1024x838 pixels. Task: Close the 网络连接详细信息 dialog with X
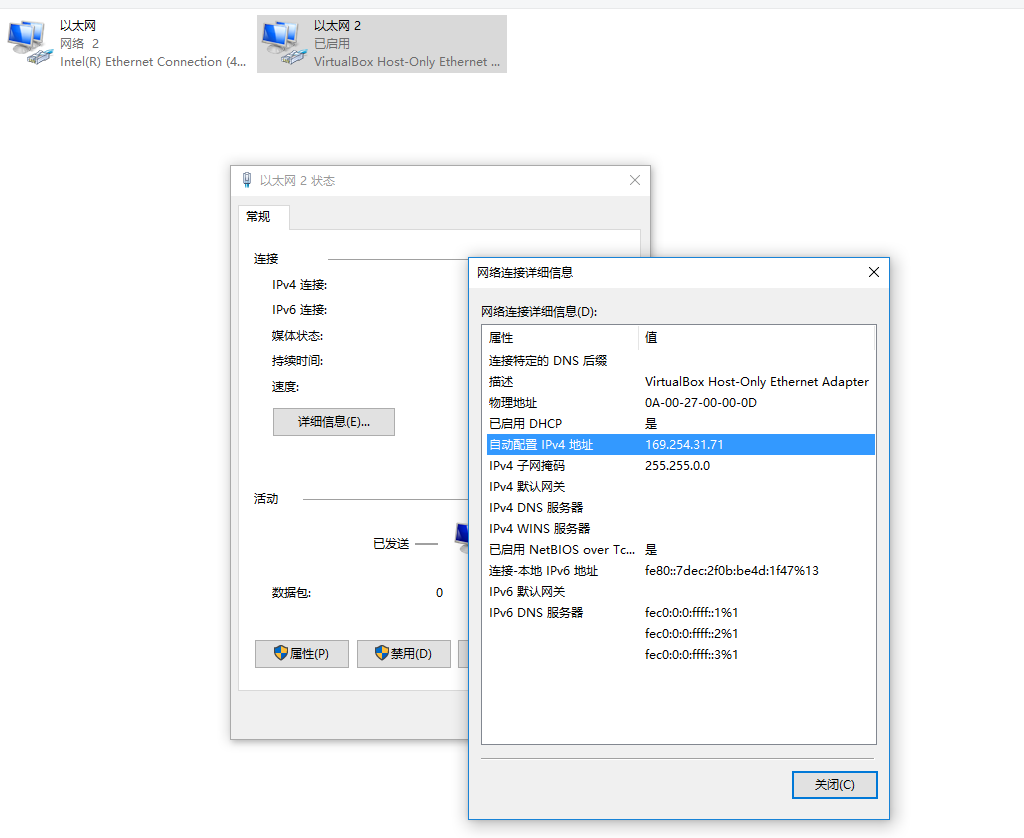pyautogui.click(x=874, y=272)
